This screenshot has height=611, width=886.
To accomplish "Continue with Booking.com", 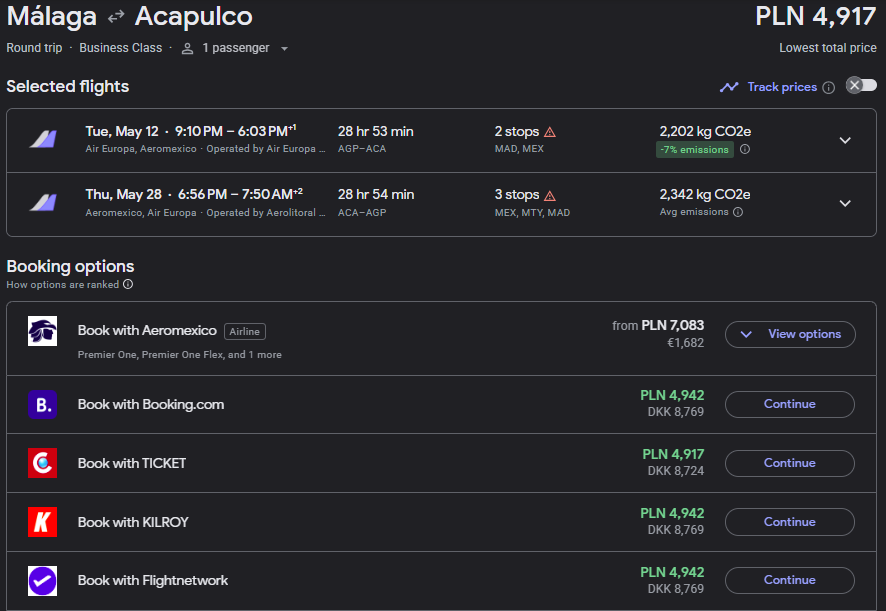I will (790, 404).
